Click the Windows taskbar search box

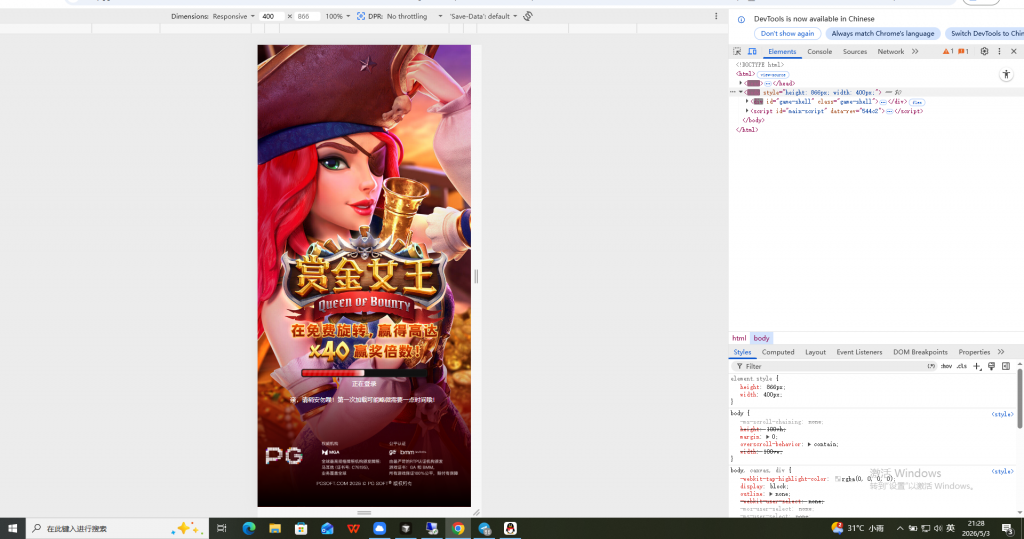click(118, 529)
